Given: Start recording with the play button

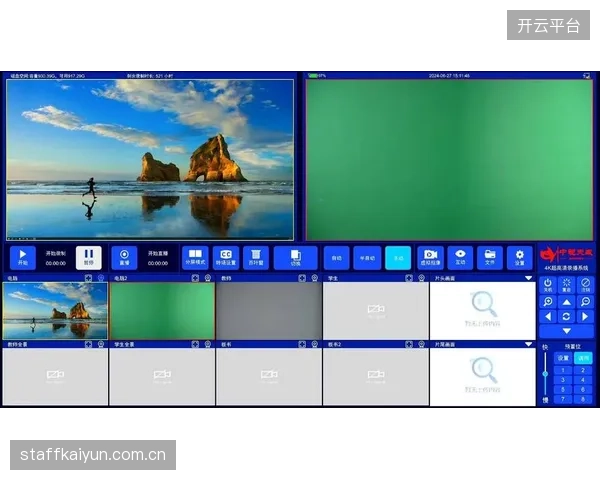Looking at the screenshot, I should click(x=23, y=258).
